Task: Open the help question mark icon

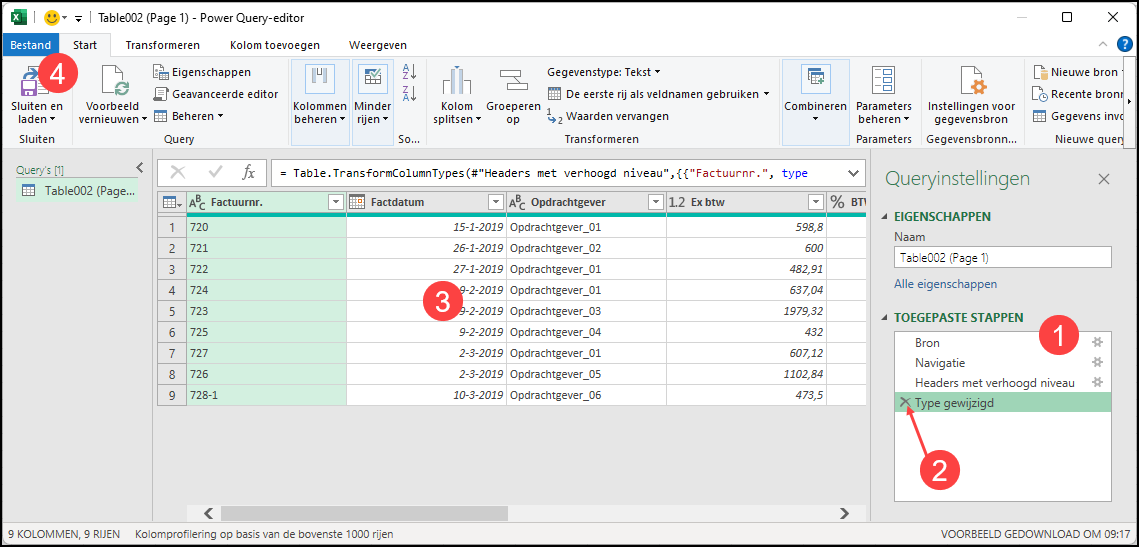Action: 1124,44
